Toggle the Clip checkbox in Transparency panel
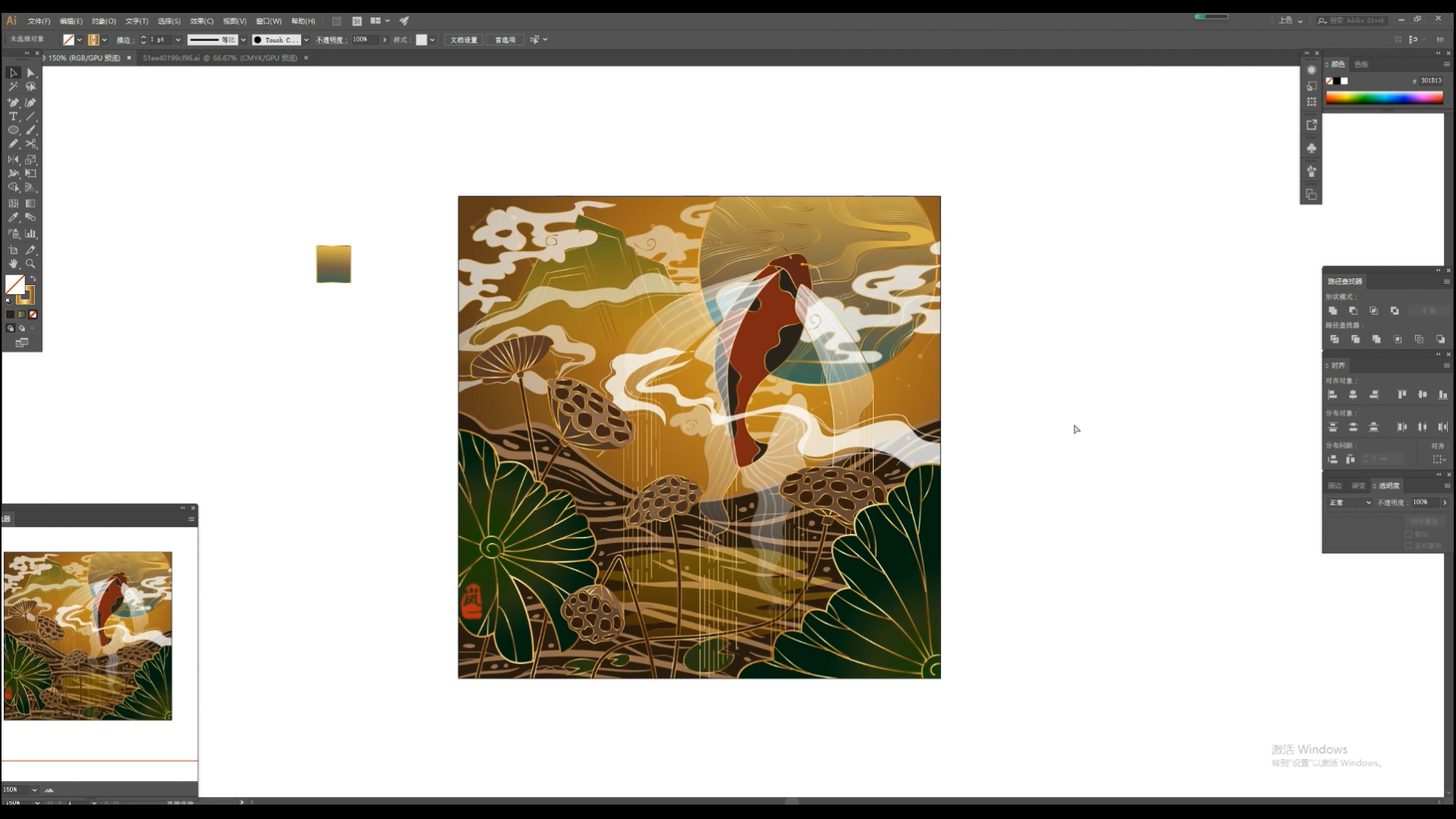The height and width of the screenshot is (819, 1456). point(1408,534)
